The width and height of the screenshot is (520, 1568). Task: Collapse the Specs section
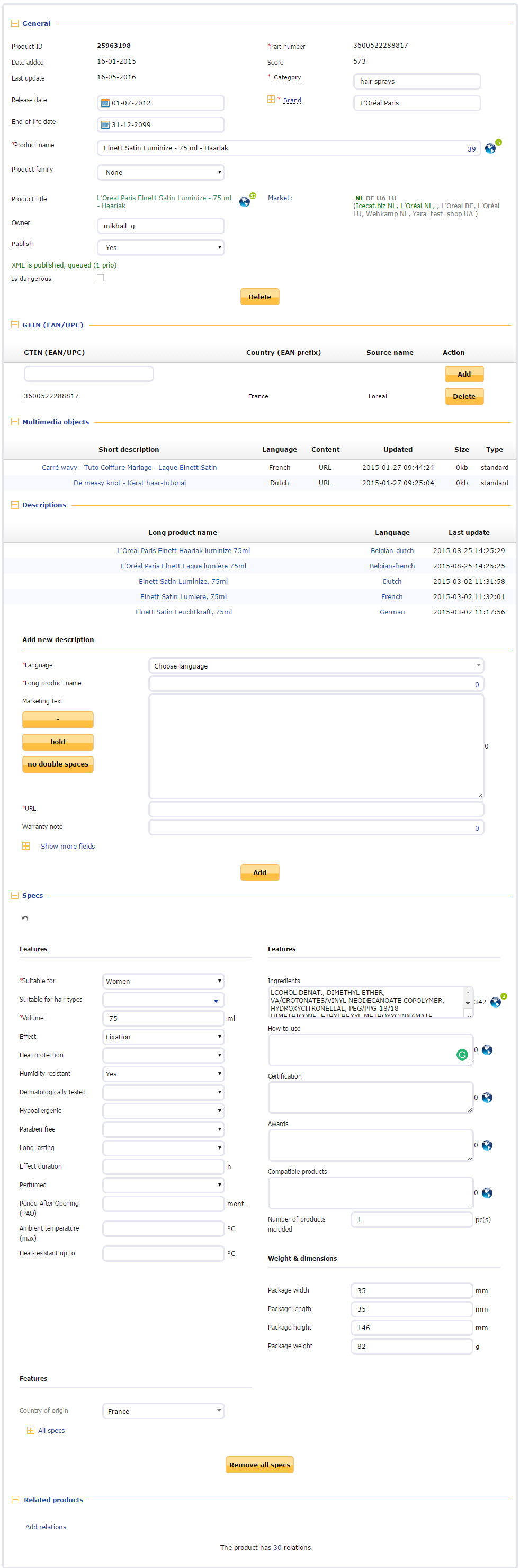point(15,895)
